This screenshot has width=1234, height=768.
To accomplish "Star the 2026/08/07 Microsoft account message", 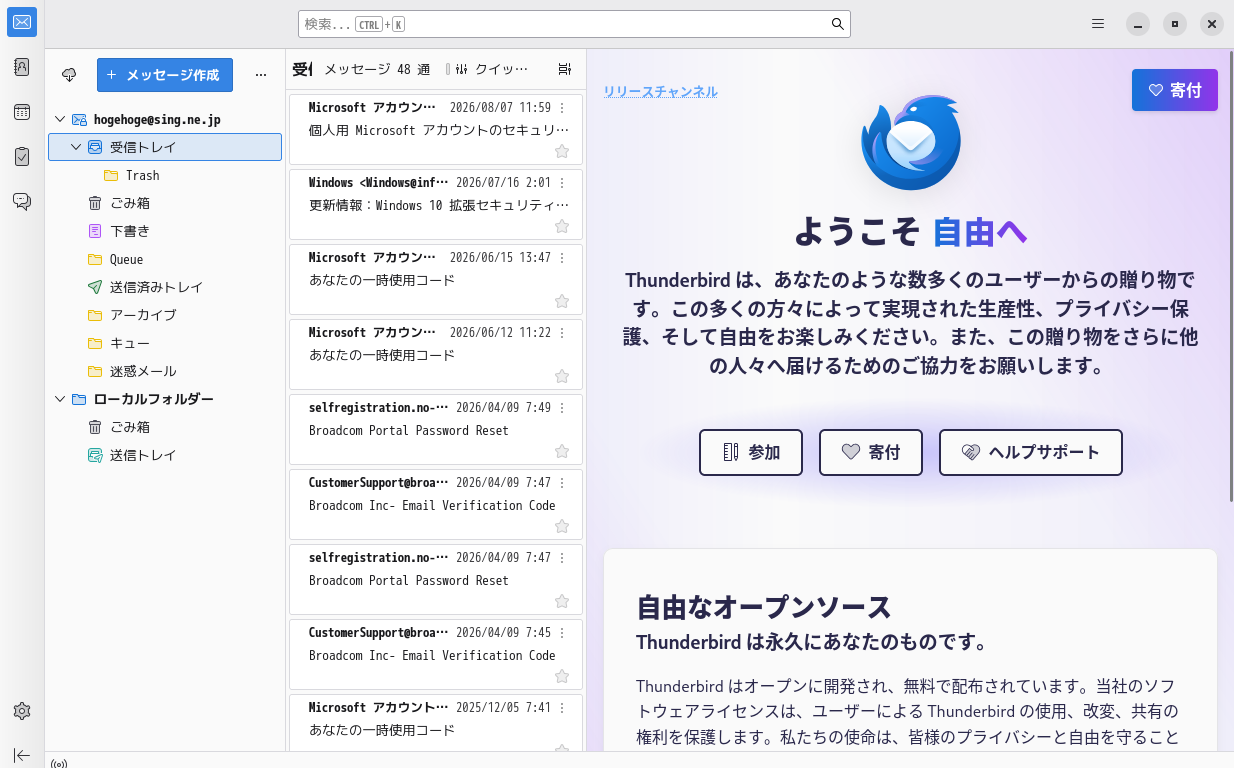I will 562,151.
